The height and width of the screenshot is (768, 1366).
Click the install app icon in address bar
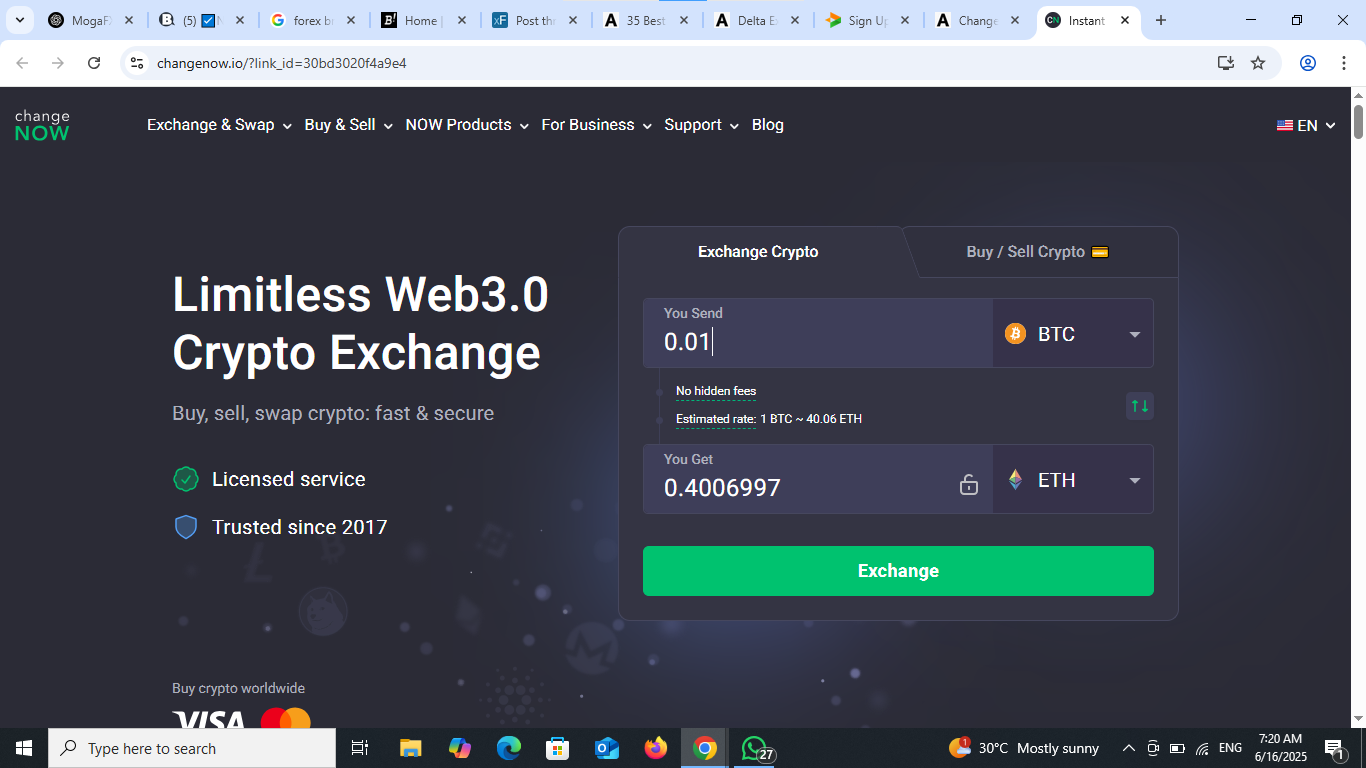1226,63
